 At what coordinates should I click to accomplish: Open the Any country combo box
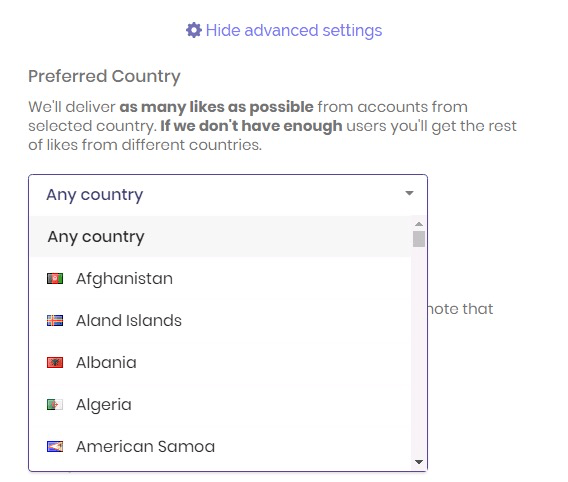click(228, 195)
